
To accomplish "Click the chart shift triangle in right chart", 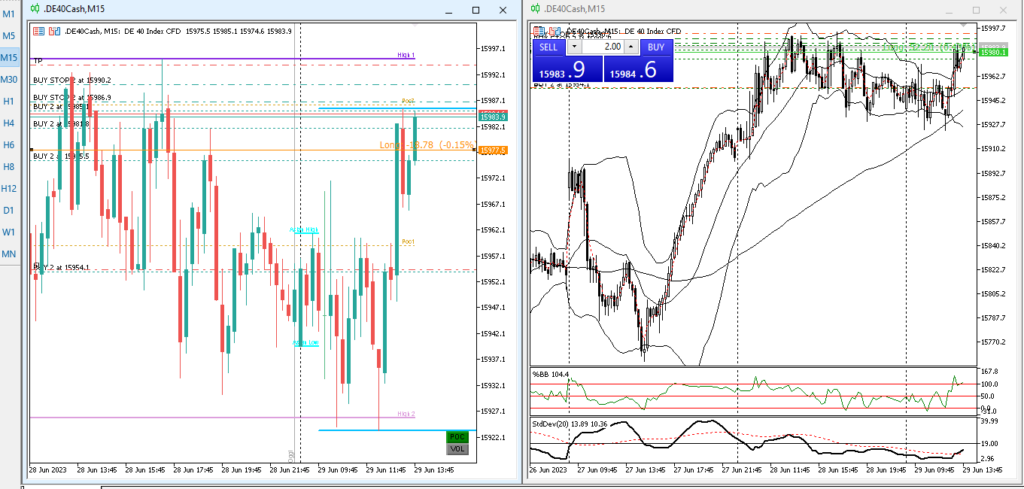I will point(965,24).
